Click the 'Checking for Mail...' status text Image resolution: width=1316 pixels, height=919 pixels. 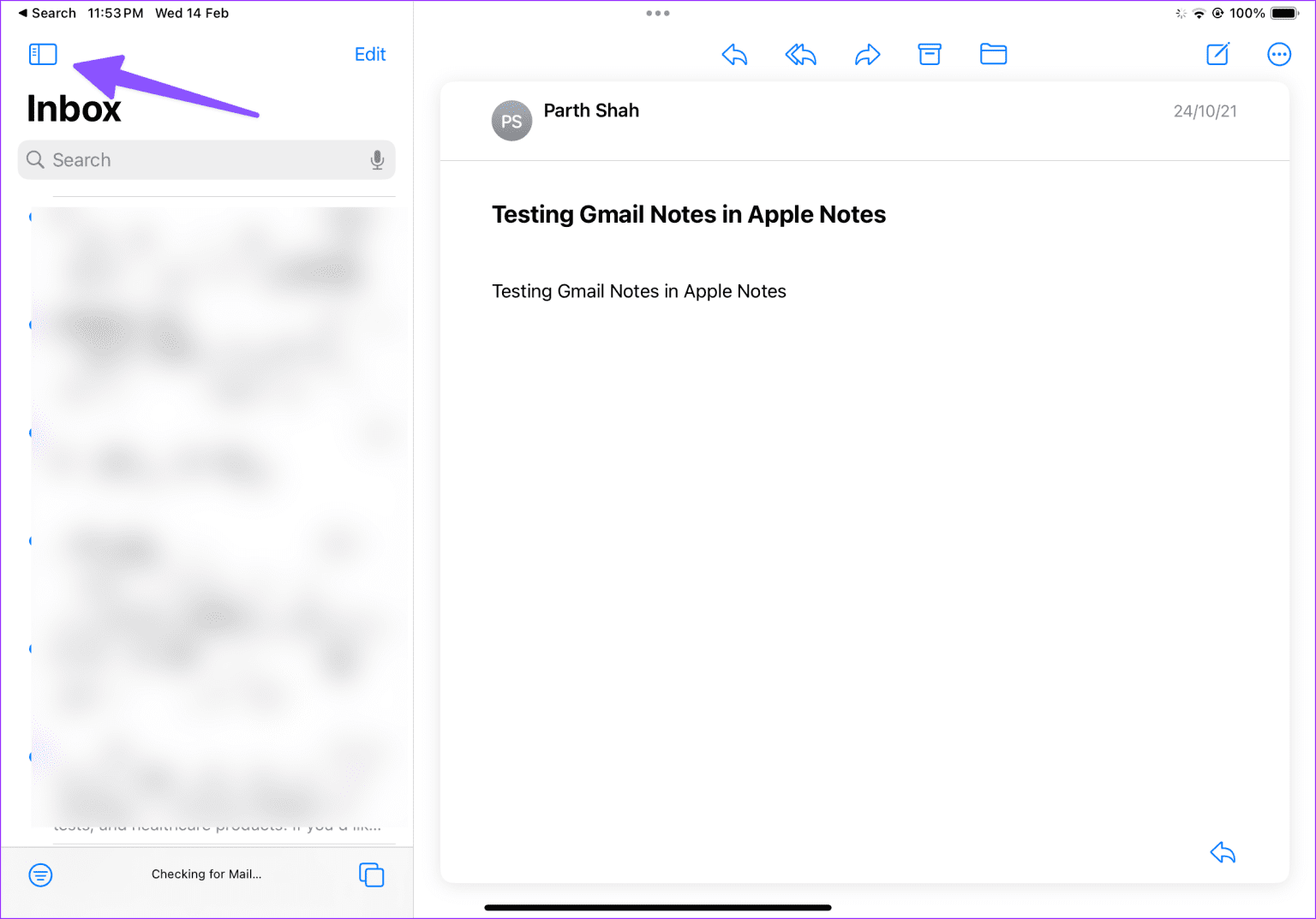(206, 874)
